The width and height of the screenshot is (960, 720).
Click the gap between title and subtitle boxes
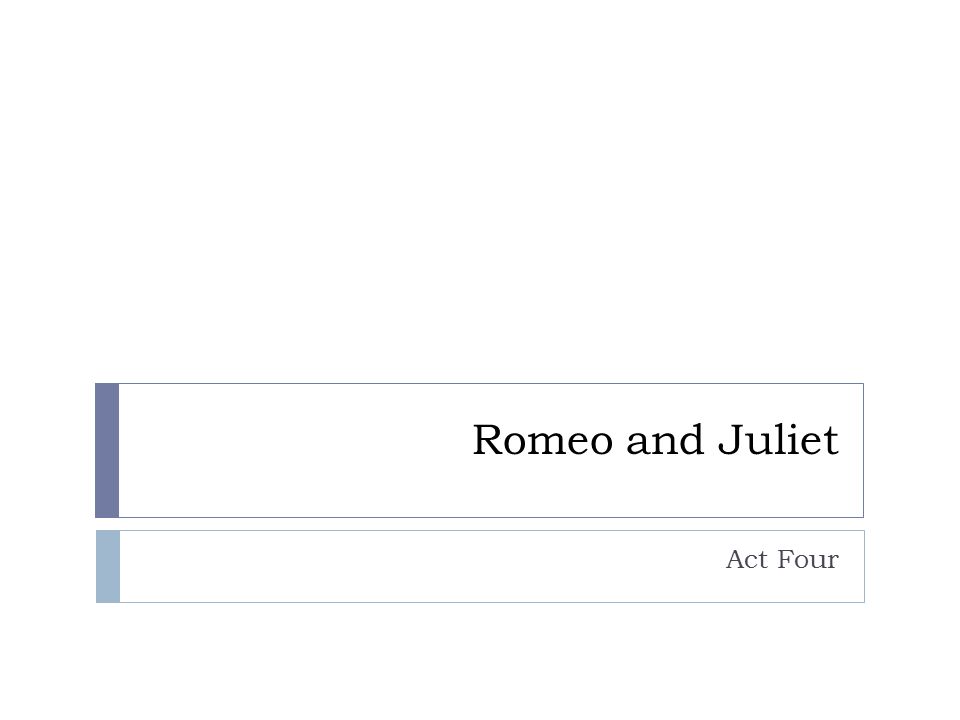coord(480,524)
